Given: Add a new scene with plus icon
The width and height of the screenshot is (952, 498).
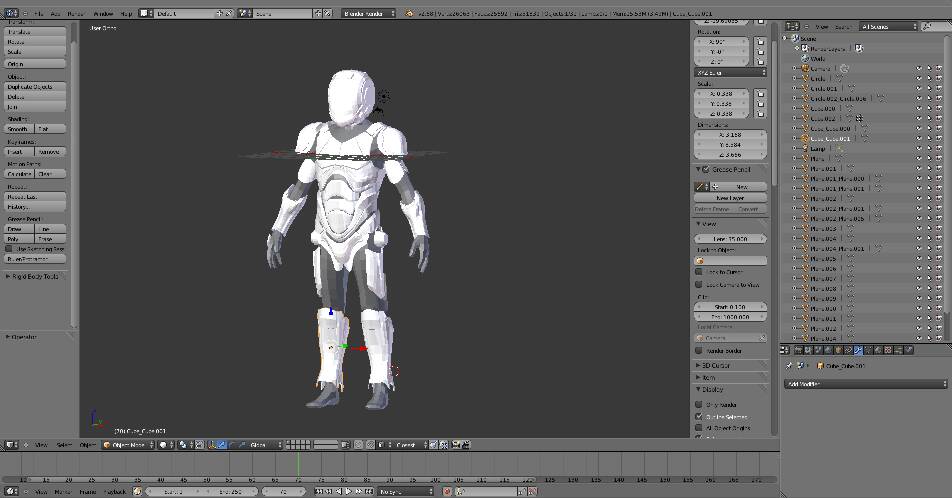Looking at the screenshot, I should [x=318, y=13].
